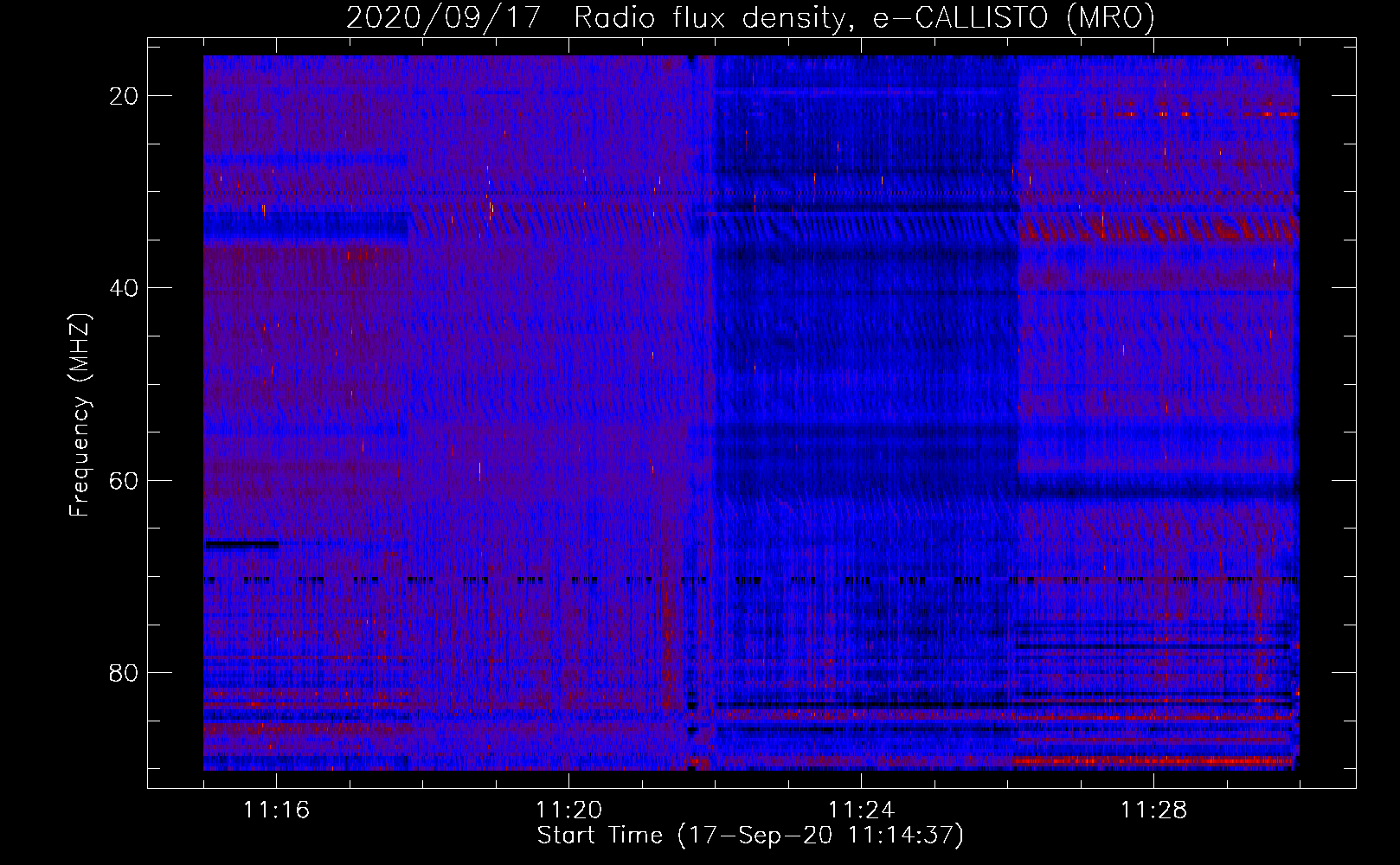Click the 11:16 time tick label
This screenshot has height=865, width=1400.
tap(276, 811)
